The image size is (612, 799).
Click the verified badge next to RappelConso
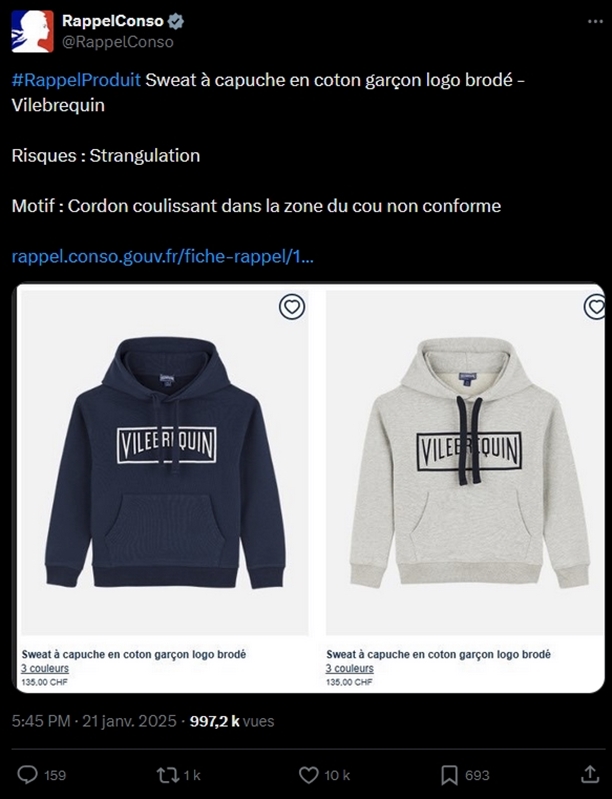pos(176,21)
